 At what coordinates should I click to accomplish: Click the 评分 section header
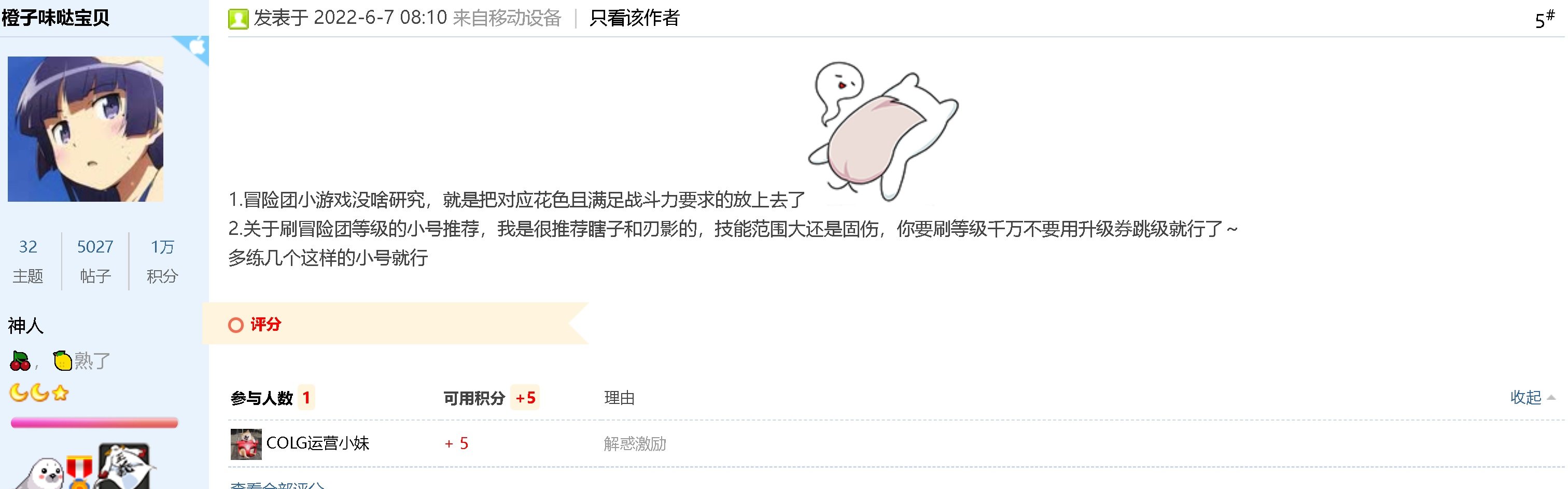click(265, 325)
